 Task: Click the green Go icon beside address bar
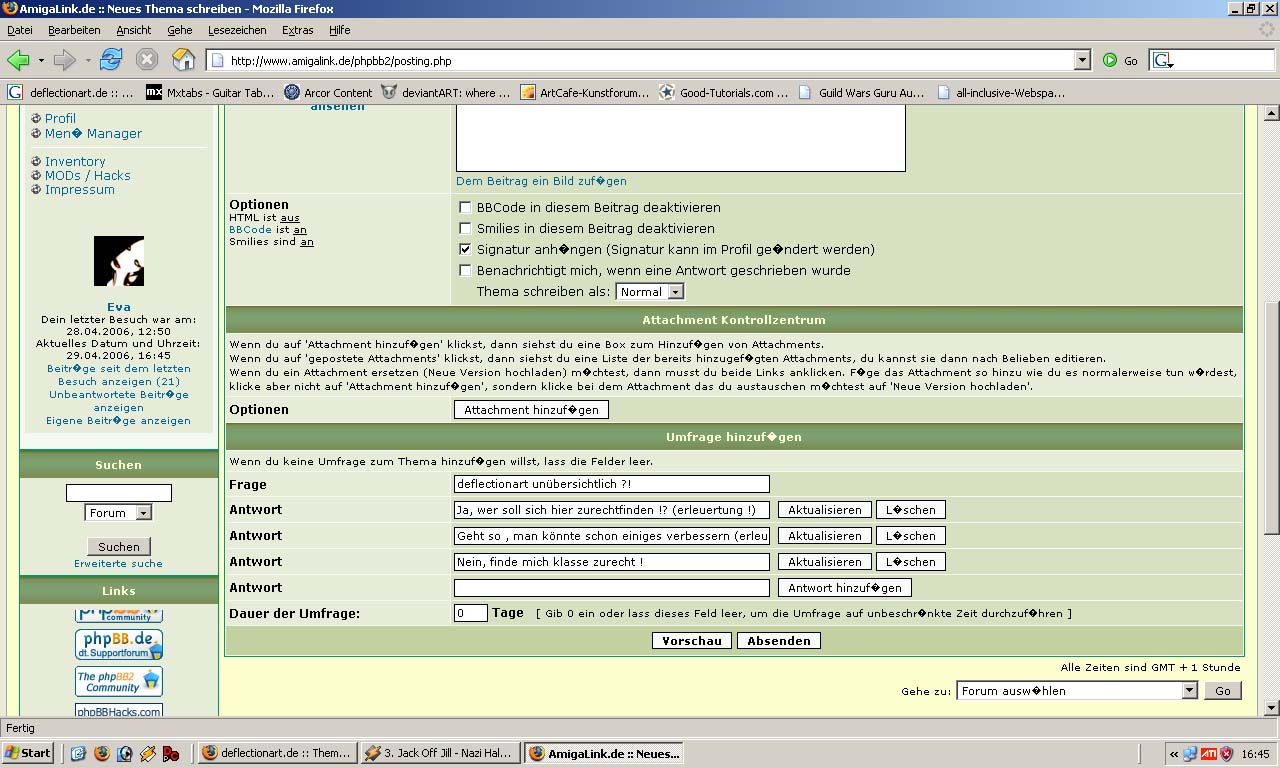(x=1110, y=60)
